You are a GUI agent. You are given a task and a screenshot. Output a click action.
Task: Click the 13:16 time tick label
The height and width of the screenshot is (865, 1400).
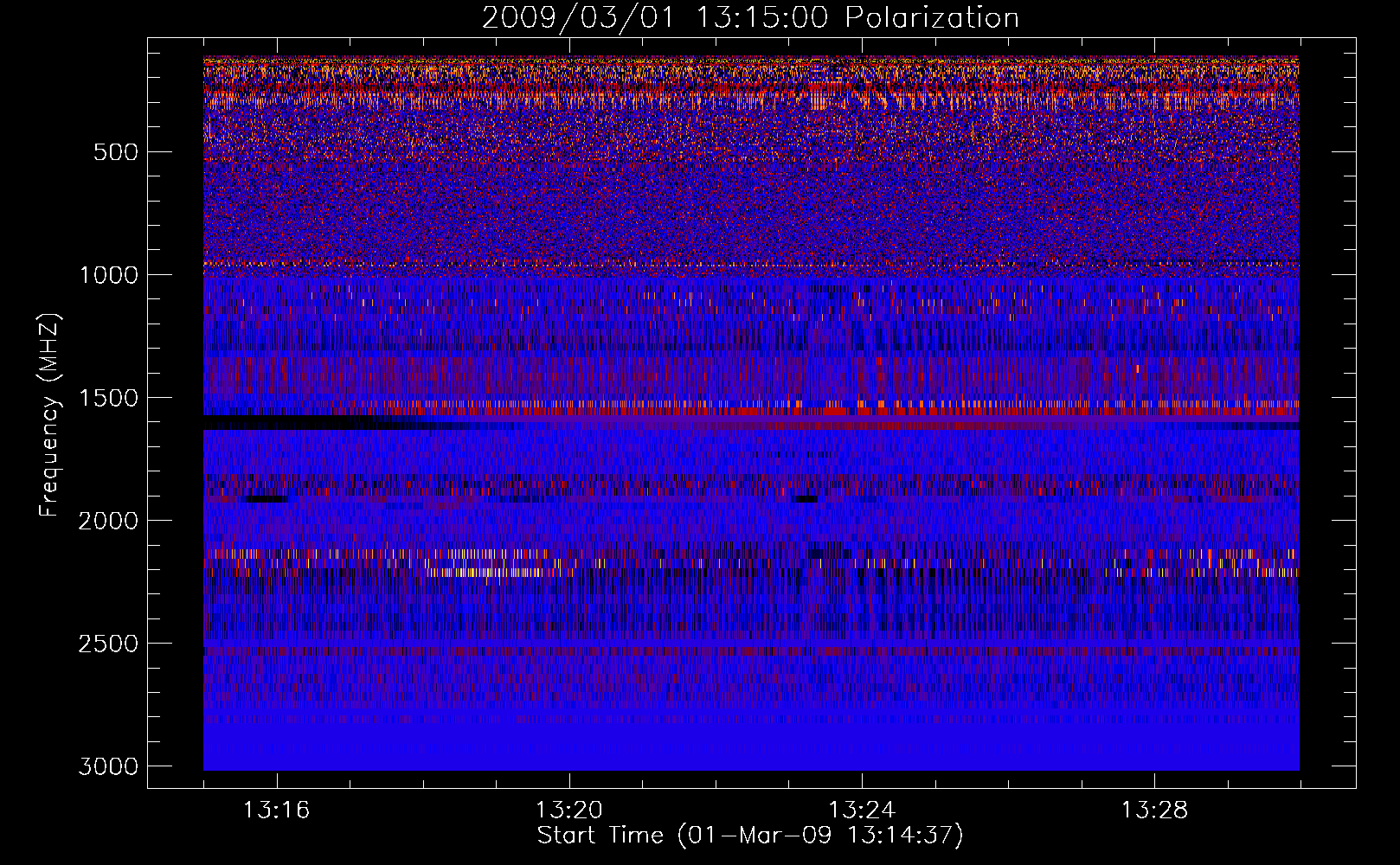(x=276, y=811)
